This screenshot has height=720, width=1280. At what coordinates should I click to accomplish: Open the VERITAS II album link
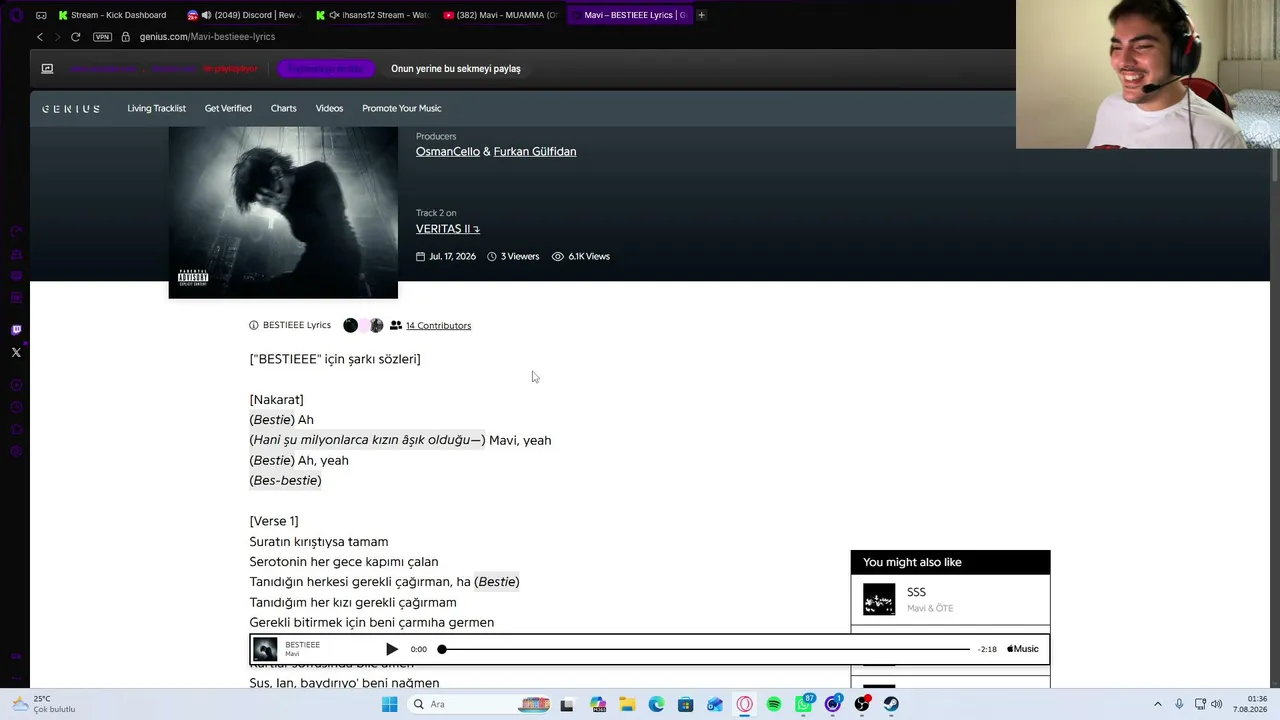pos(448,229)
